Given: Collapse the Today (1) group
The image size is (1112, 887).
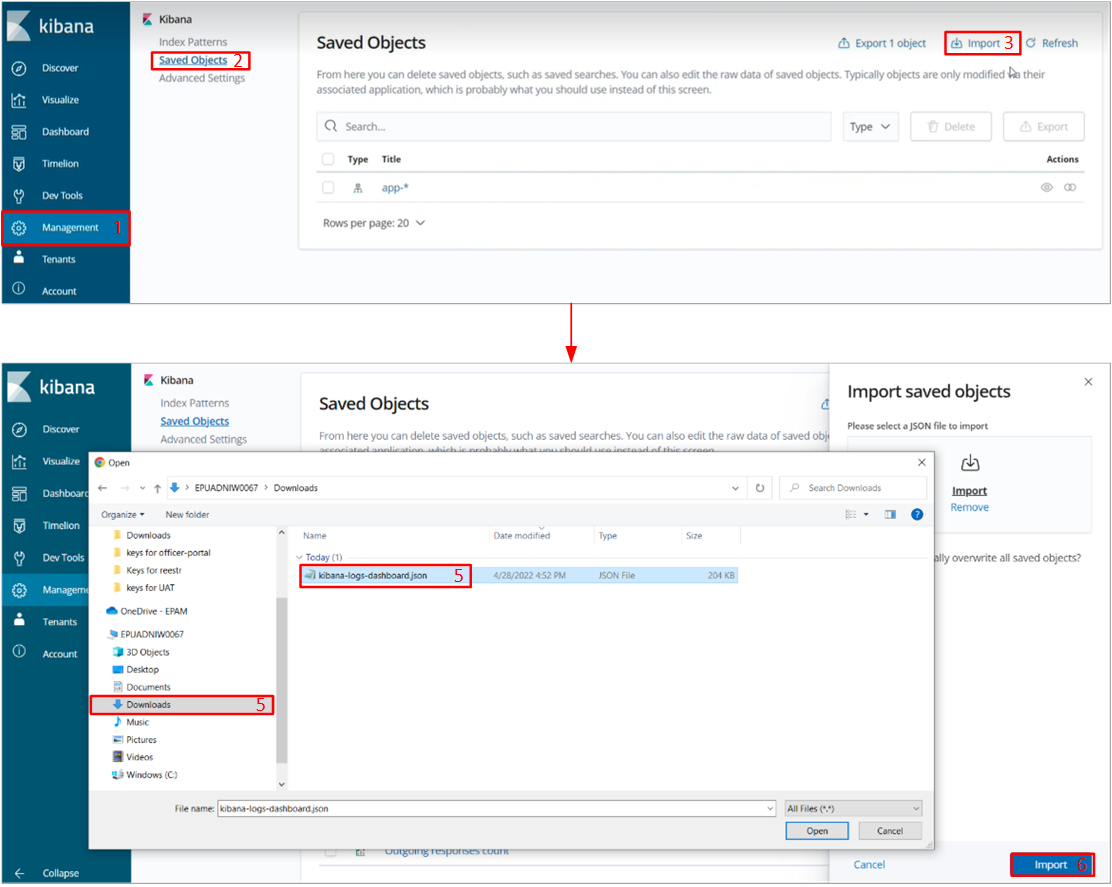Looking at the screenshot, I should click(299, 558).
